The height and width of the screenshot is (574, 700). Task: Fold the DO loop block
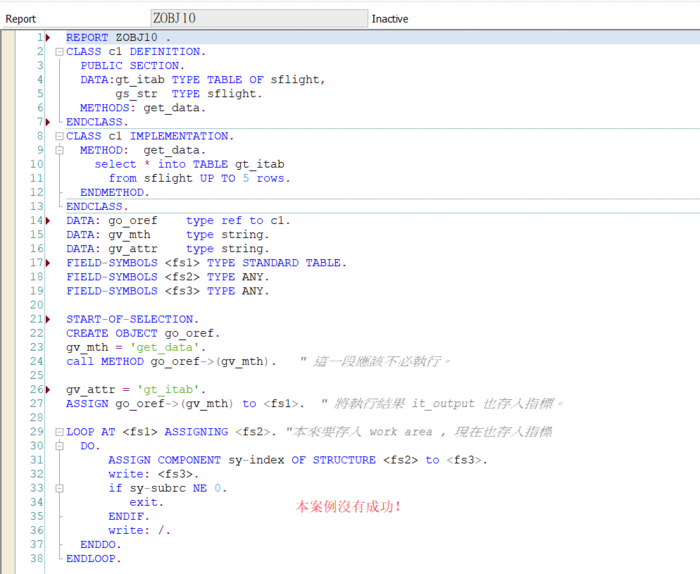coord(59,446)
